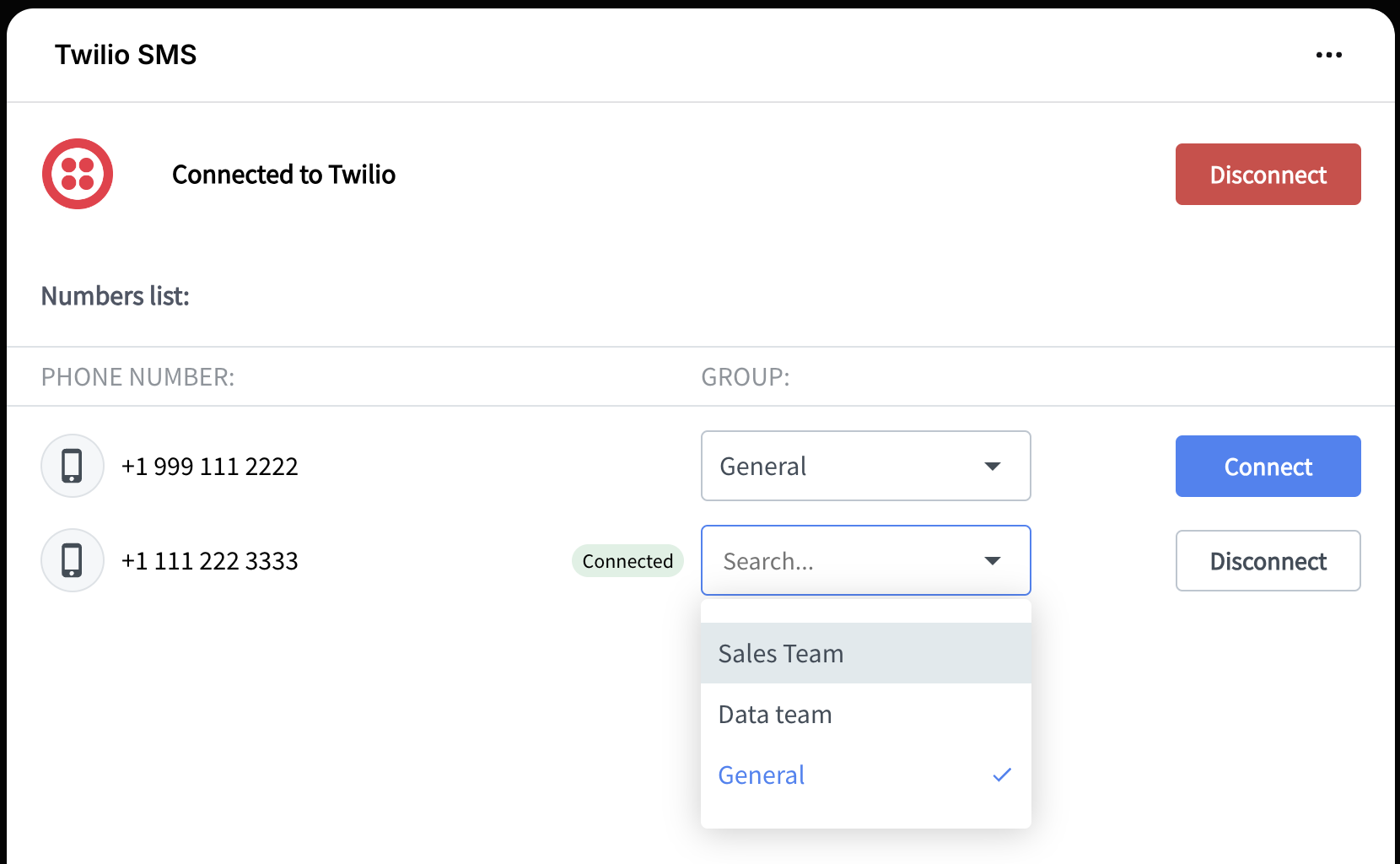This screenshot has height=864, width=1400.
Task: Click the phone icon beside +1 111 222 3333
Action: coord(73,560)
